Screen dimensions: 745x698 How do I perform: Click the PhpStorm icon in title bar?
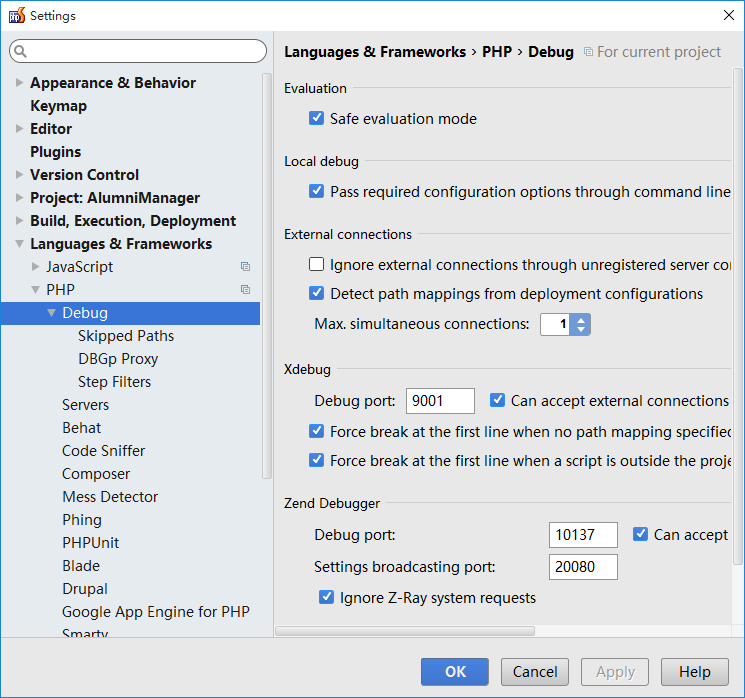(x=17, y=16)
